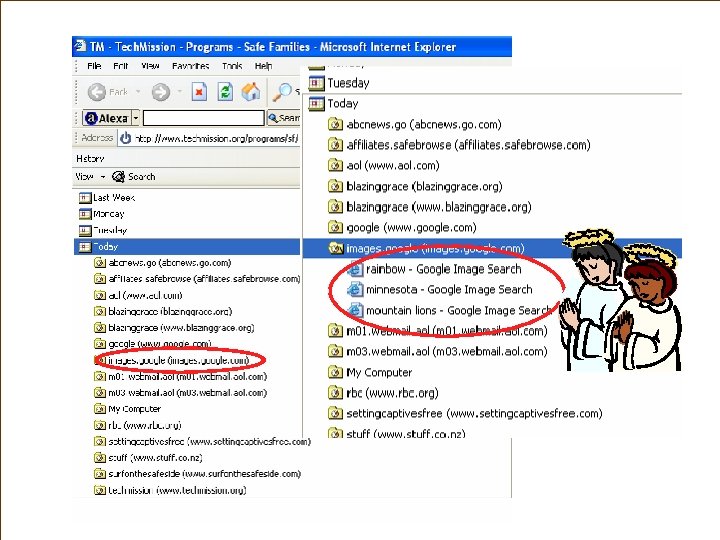Click the Alexa toolbar logo

point(107,118)
